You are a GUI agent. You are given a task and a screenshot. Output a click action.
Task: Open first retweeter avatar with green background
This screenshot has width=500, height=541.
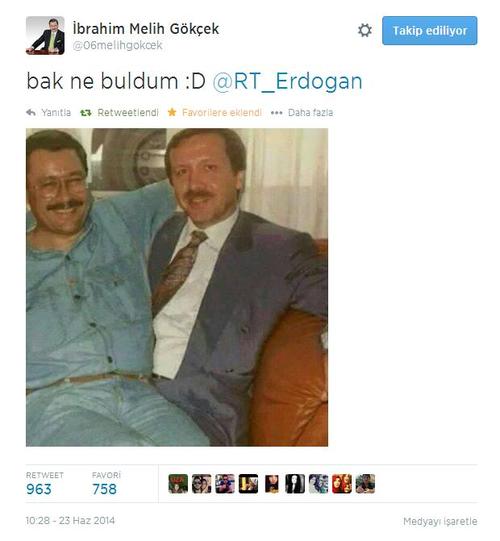click(178, 484)
